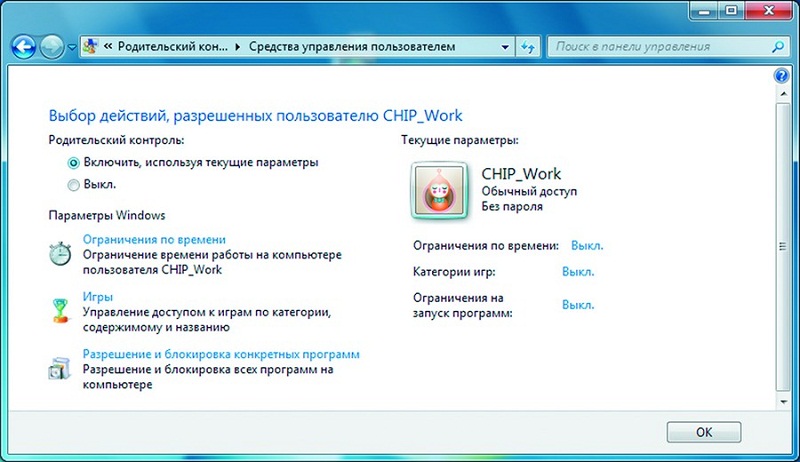Close the window with the red X
This screenshot has height=462, width=800.
(x=769, y=10)
